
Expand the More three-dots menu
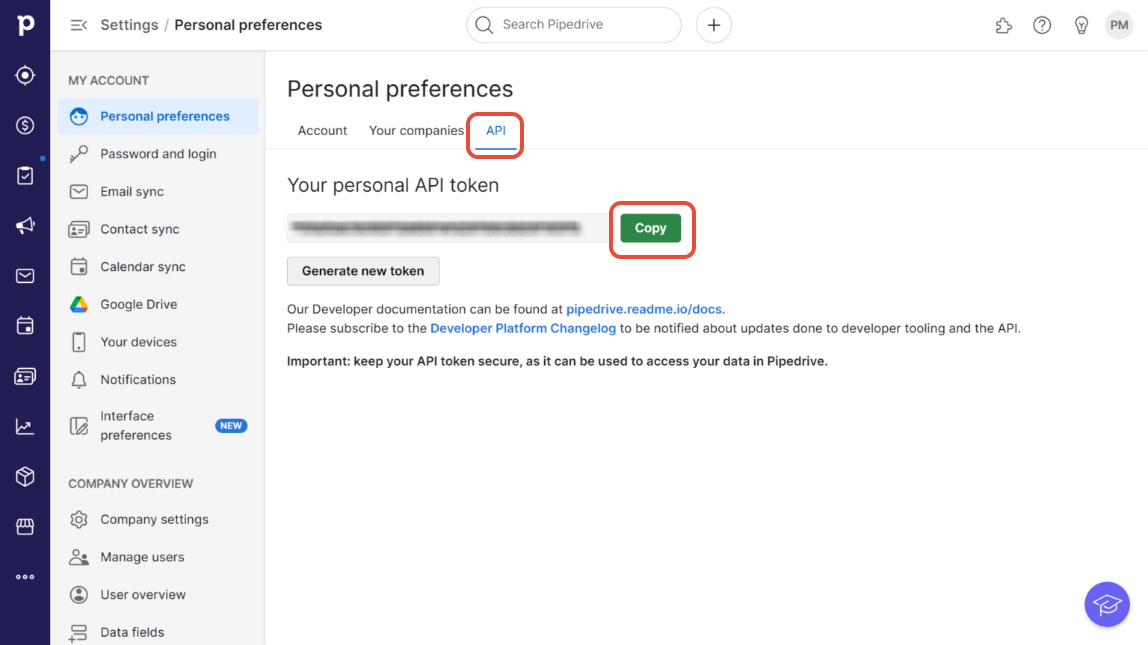click(25, 577)
